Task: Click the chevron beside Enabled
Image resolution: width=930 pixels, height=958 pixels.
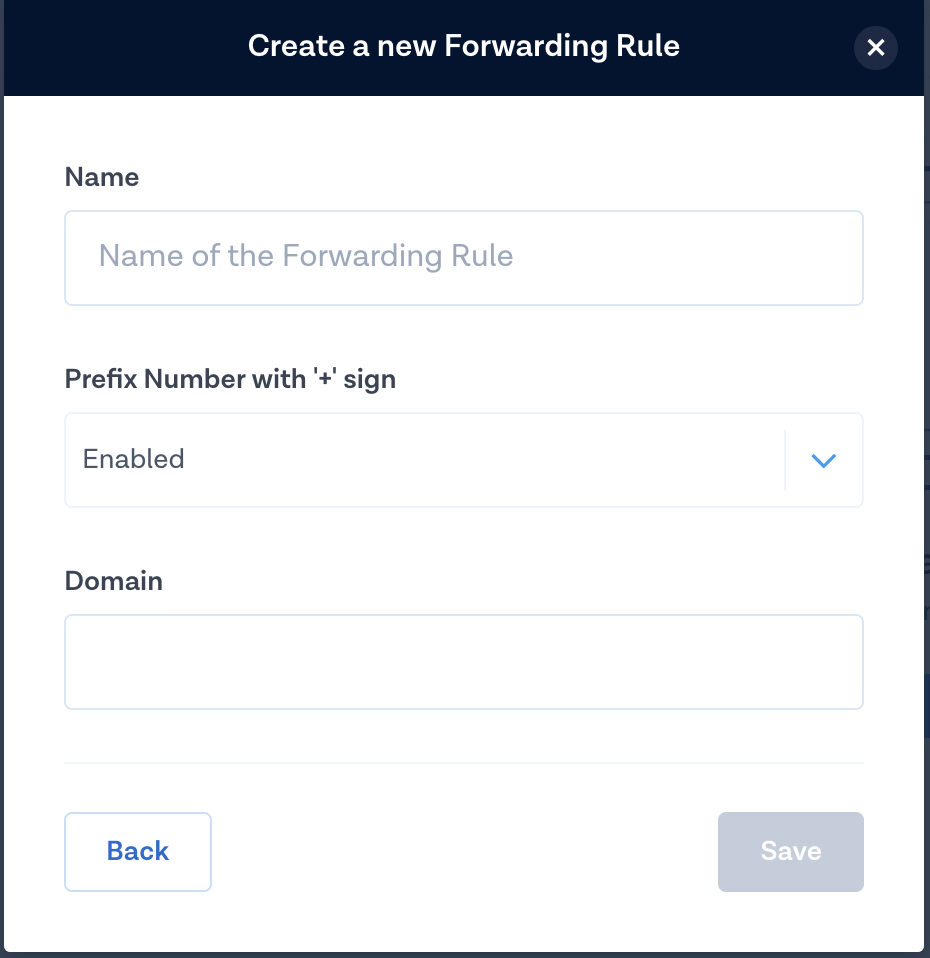Action: pyautogui.click(x=823, y=460)
